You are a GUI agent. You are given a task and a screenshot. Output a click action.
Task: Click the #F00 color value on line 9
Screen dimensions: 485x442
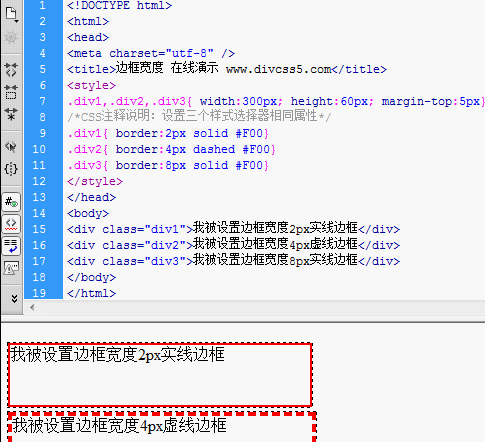pyautogui.click(x=249, y=133)
